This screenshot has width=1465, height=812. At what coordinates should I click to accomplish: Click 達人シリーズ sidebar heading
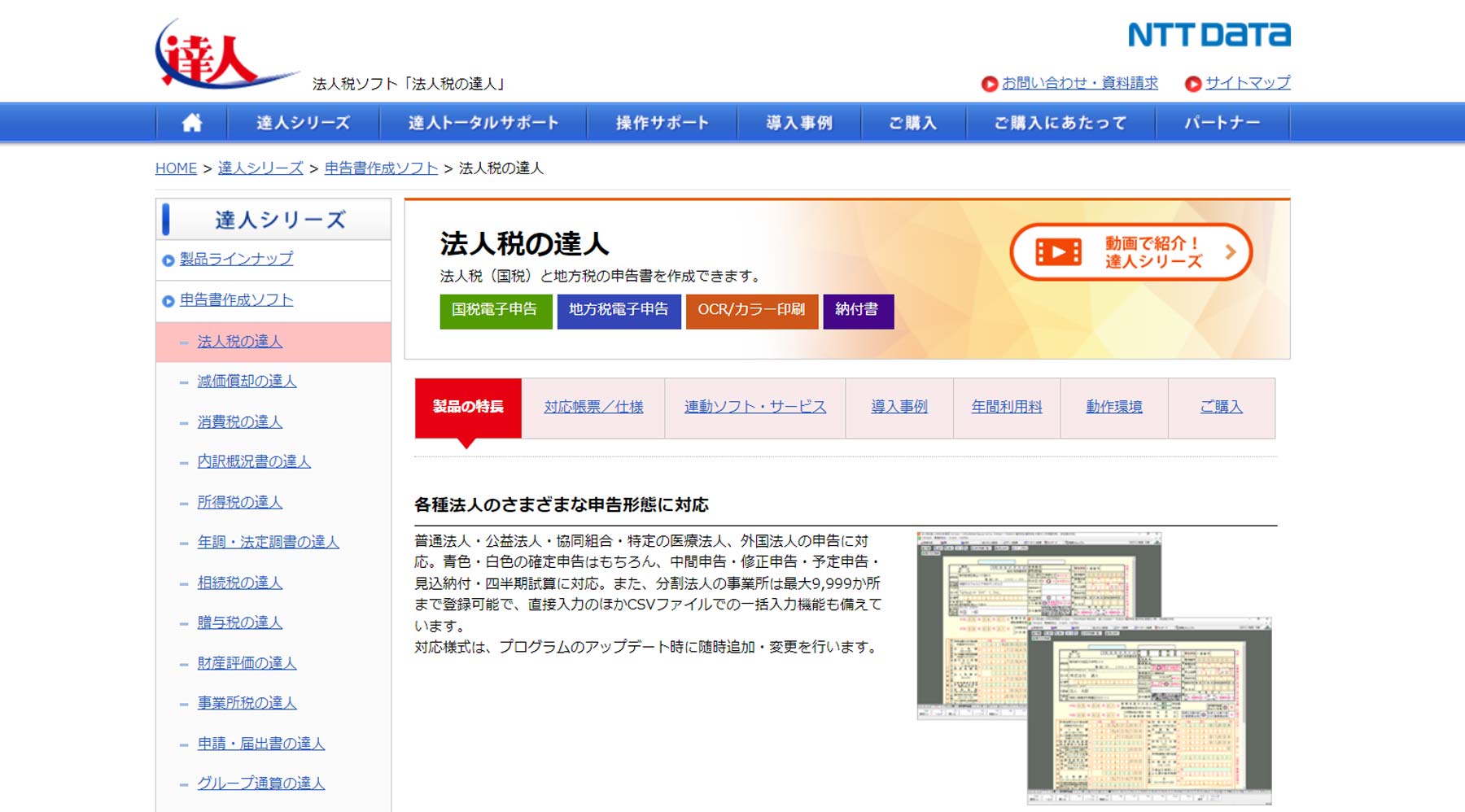[x=280, y=220]
